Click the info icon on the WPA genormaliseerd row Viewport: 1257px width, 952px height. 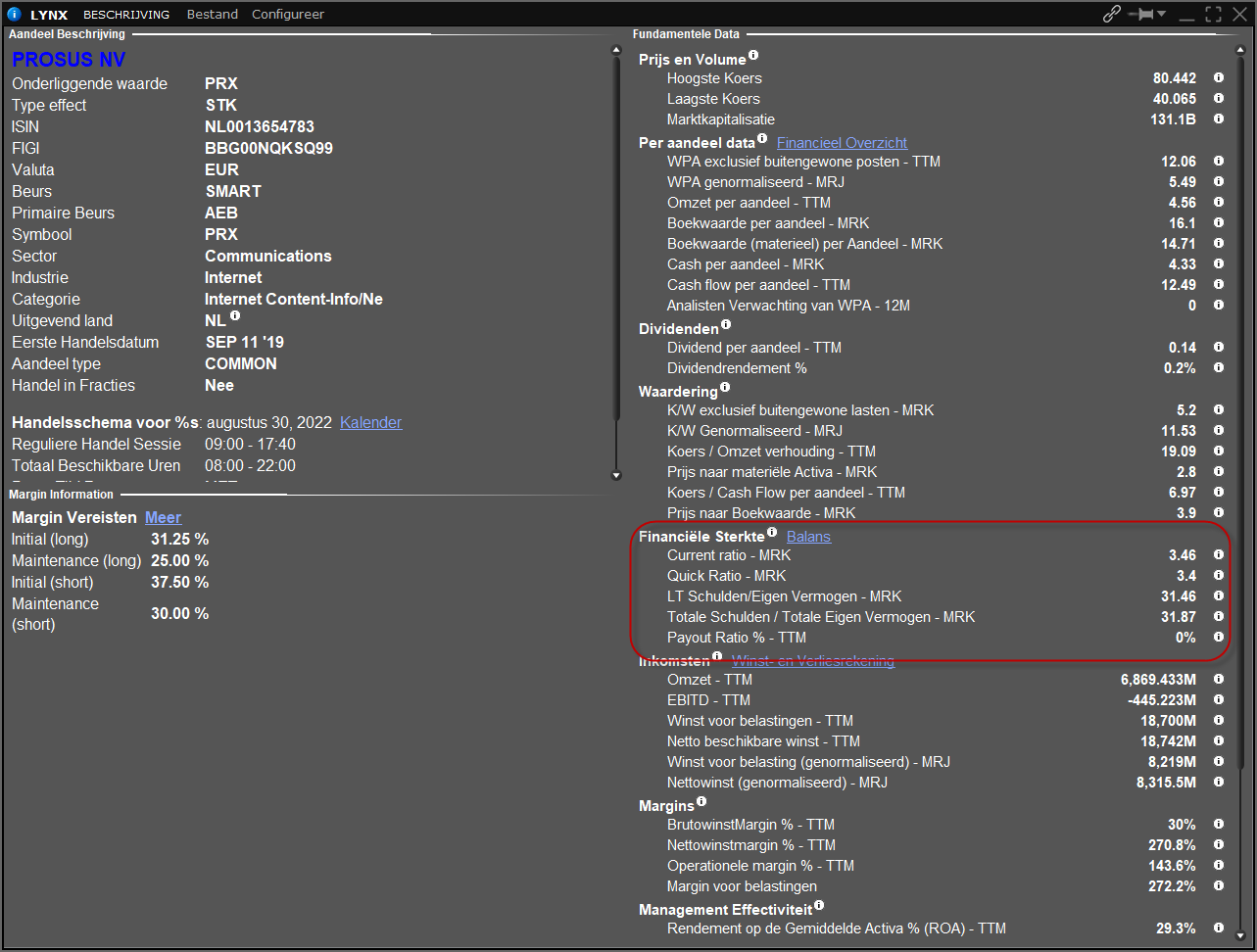point(1219,181)
